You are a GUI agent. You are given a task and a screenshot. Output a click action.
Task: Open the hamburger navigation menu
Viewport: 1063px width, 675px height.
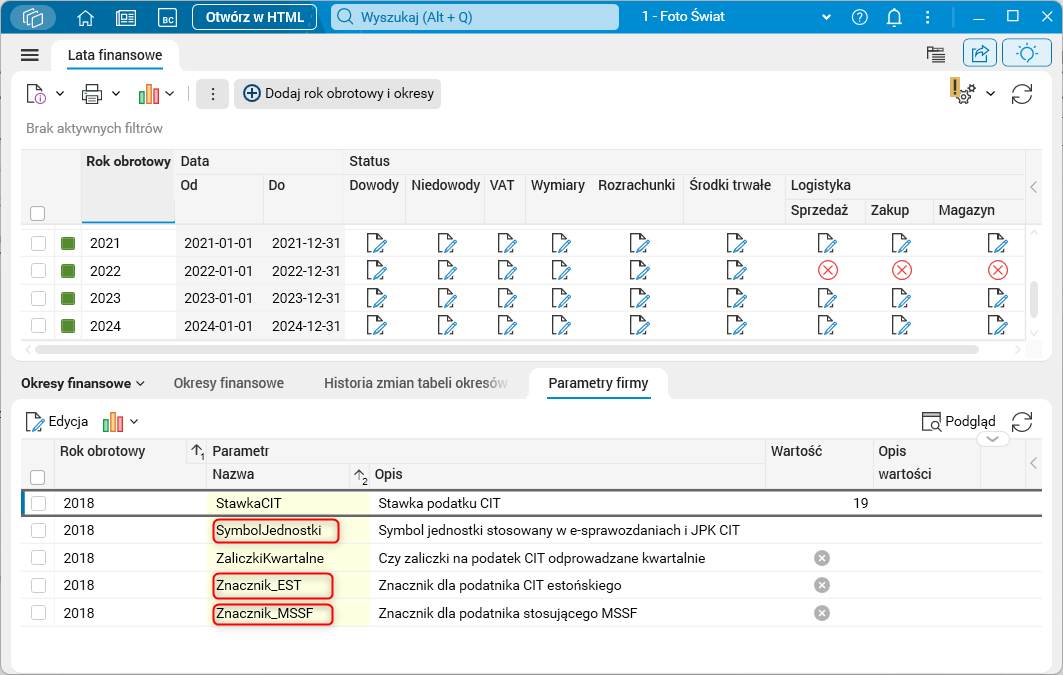[30, 55]
